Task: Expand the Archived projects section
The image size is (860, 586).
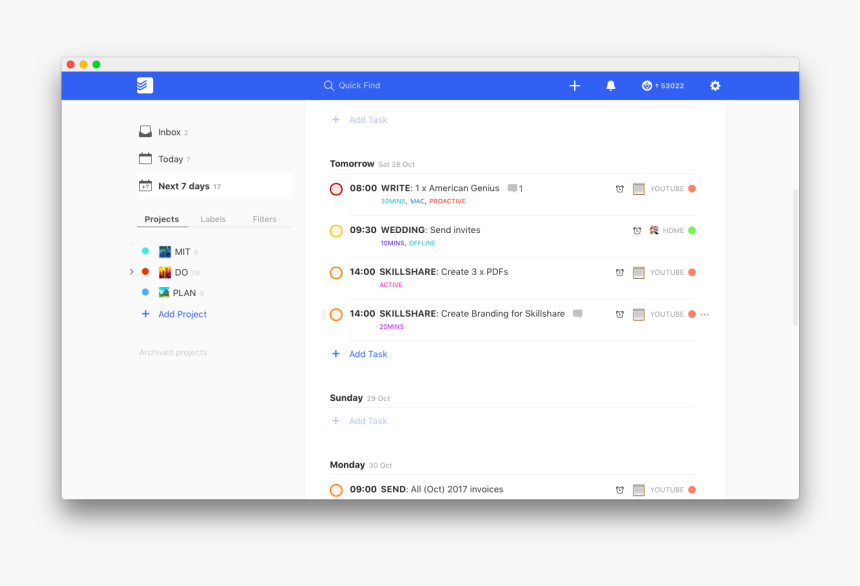Action: (x=173, y=353)
